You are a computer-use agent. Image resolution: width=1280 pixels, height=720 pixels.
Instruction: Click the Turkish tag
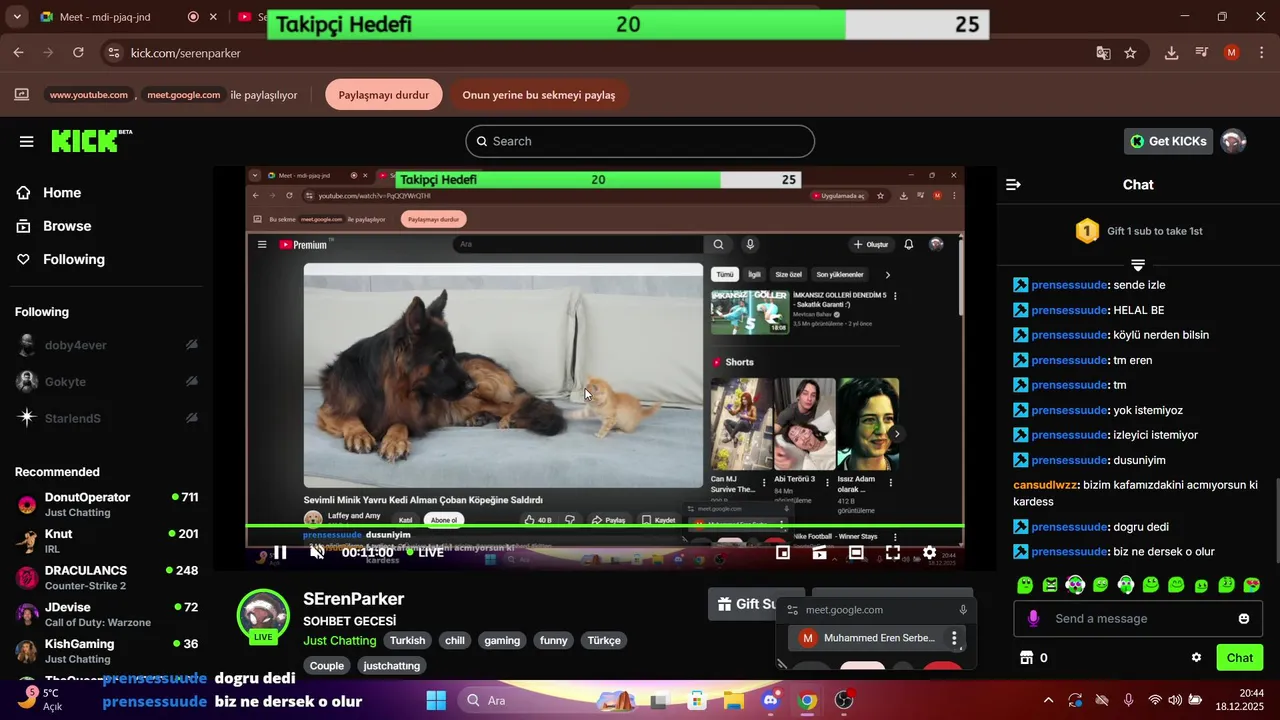click(407, 641)
